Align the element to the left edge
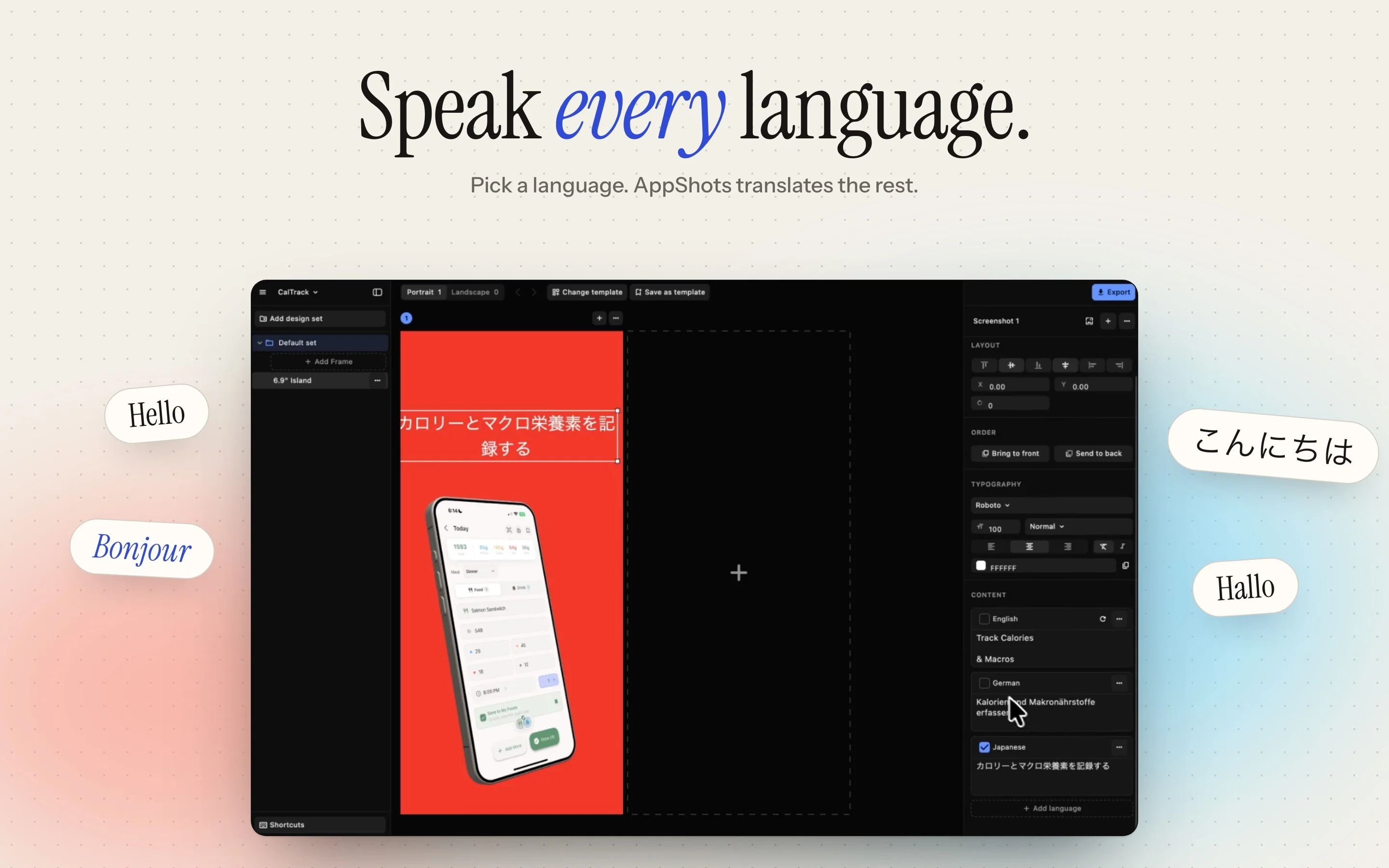Viewport: 1389px width, 868px height. point(1092,365)
